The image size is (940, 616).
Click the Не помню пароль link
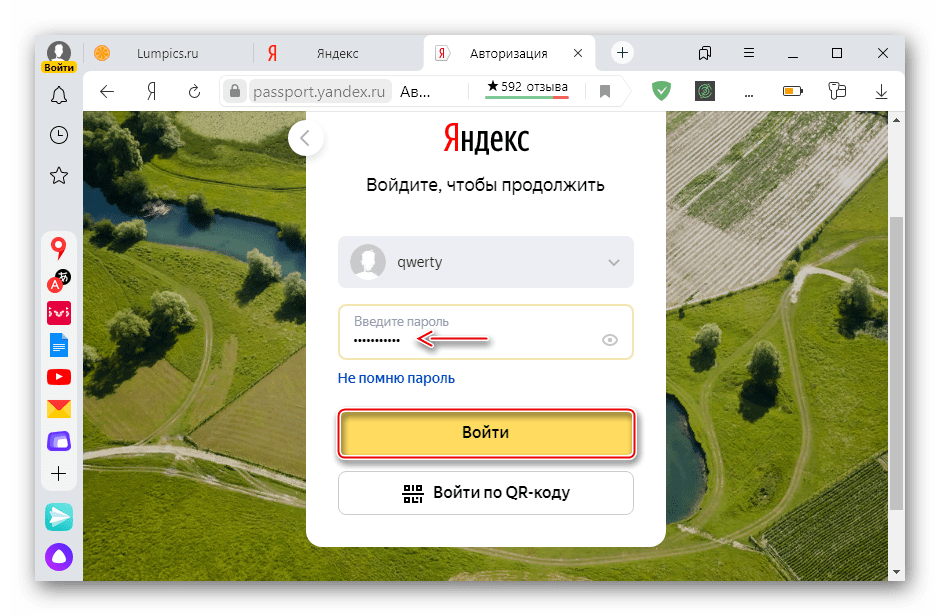396,378
